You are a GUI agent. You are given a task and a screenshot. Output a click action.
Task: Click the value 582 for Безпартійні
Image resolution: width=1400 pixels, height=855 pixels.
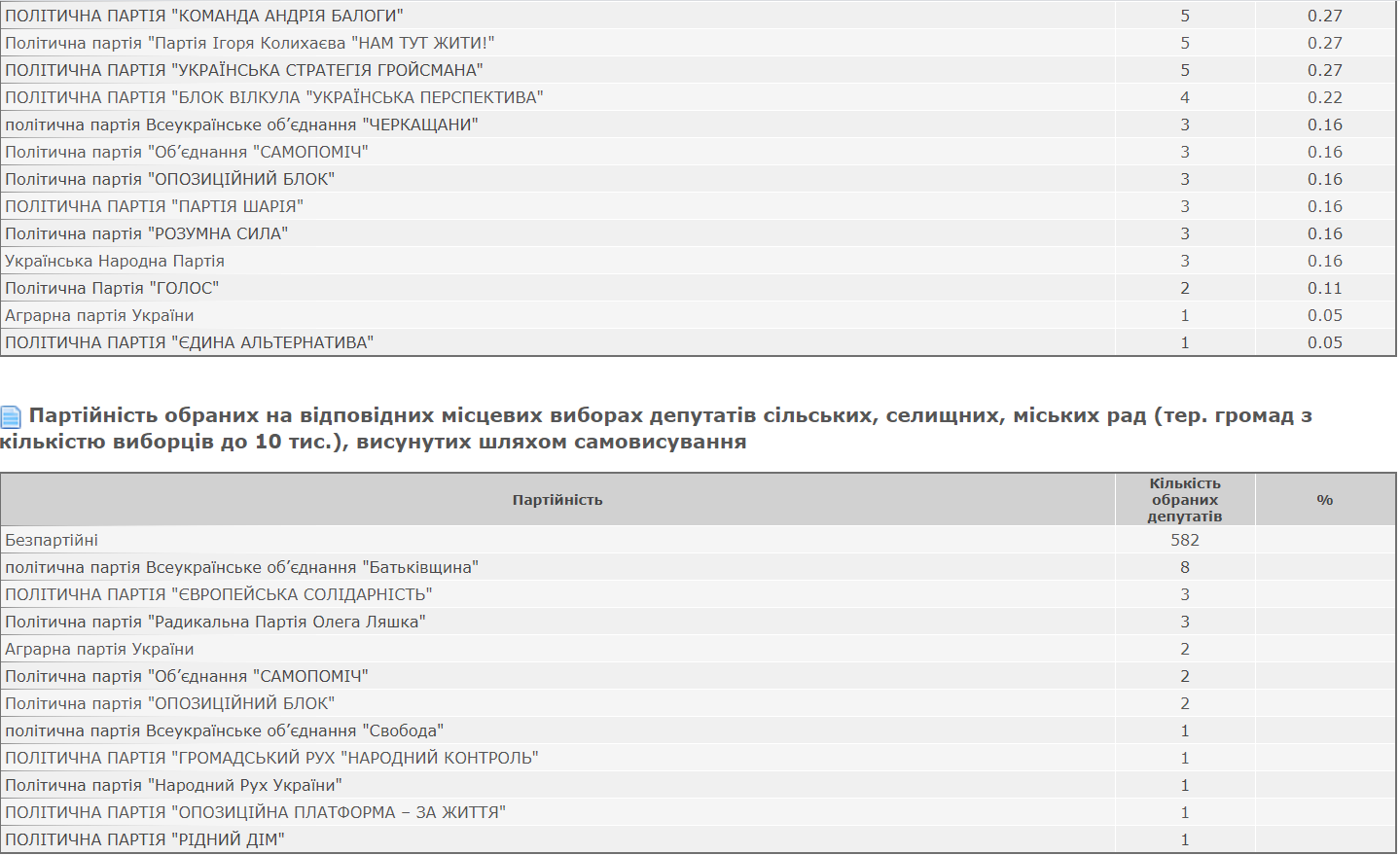[x=1184, y=541]
